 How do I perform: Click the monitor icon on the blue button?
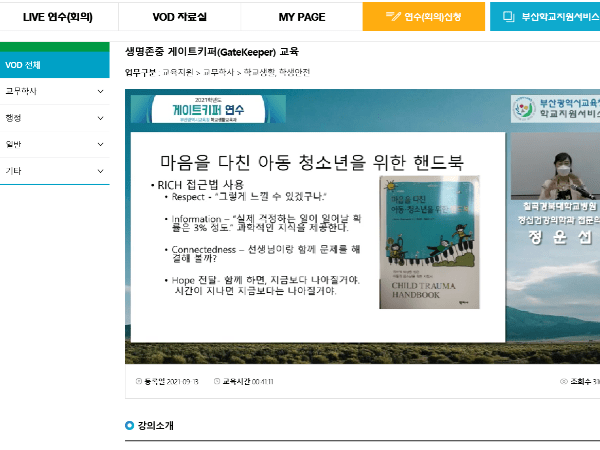click(x=509, y=17)
